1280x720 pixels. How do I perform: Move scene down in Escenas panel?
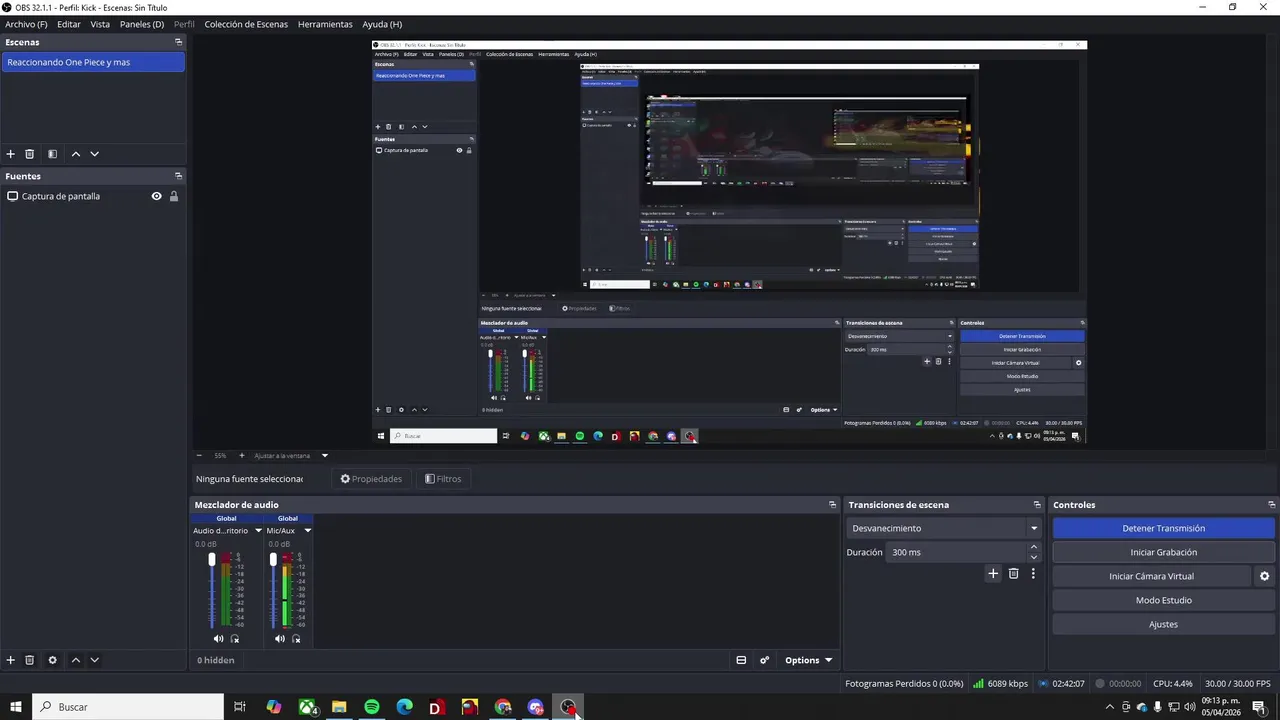(x=95, y=154)
